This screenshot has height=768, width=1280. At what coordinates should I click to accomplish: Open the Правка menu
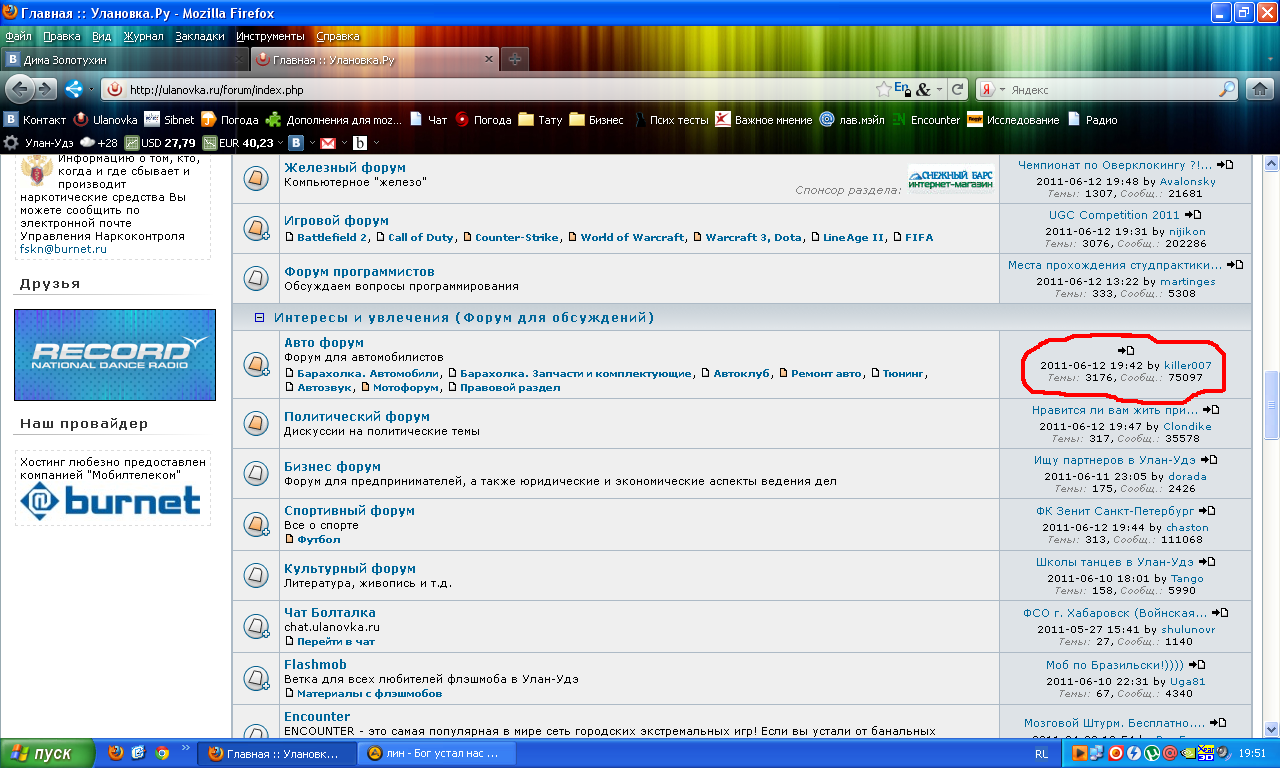62,36
